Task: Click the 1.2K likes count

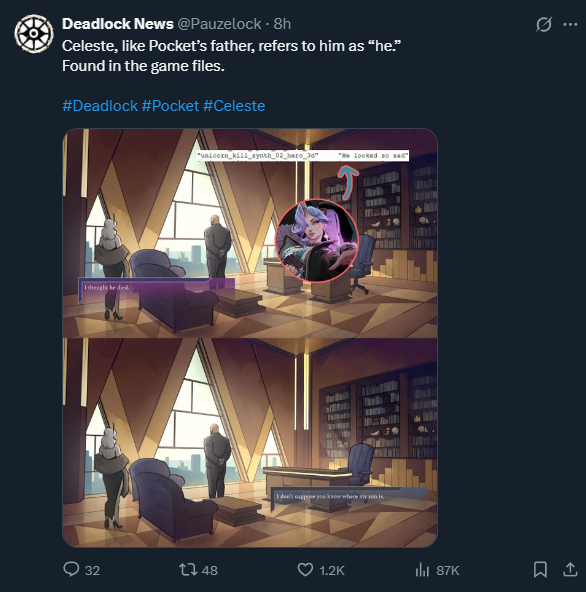Action: point(332,570)
